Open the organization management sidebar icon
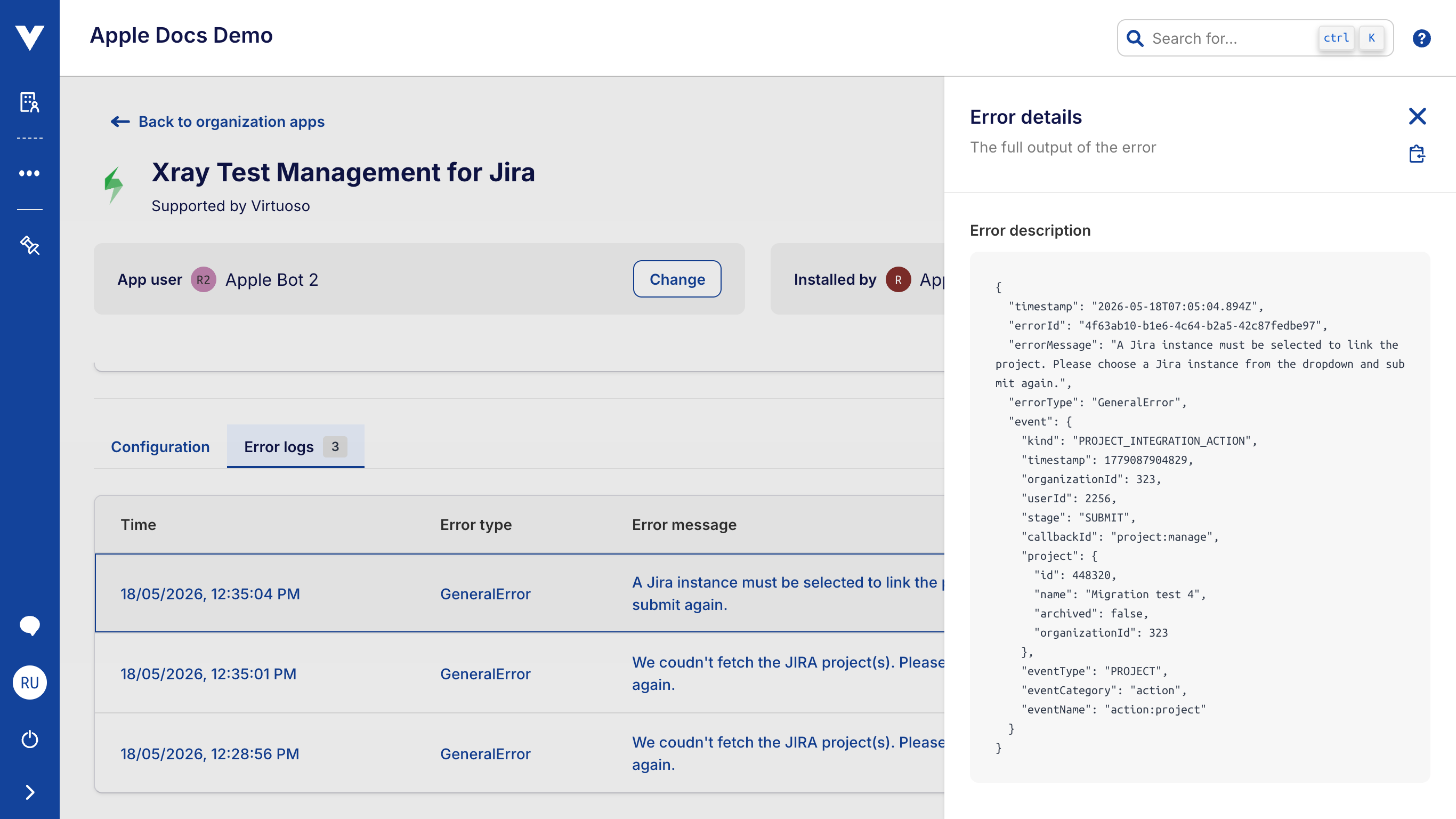 (x=29, y=102)
